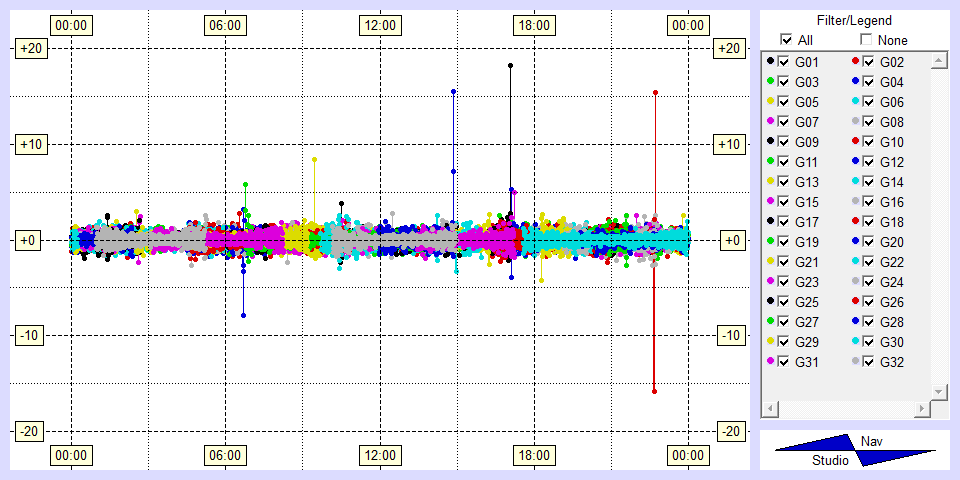Viewport: 960px width, 480px height.
Task: Toggle the G25 satellite checkbox
Action: coord(784,302)
